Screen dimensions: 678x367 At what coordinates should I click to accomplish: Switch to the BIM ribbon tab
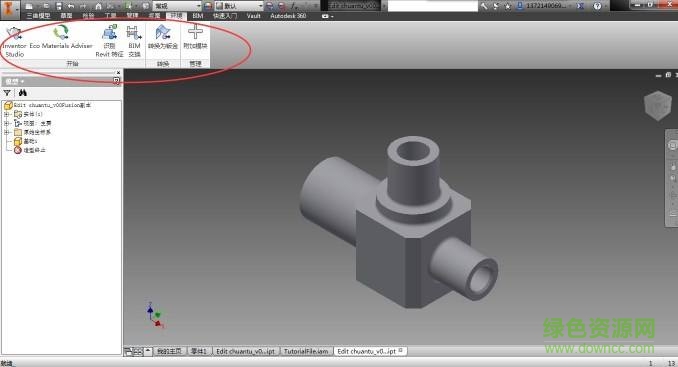pos(198,16)
